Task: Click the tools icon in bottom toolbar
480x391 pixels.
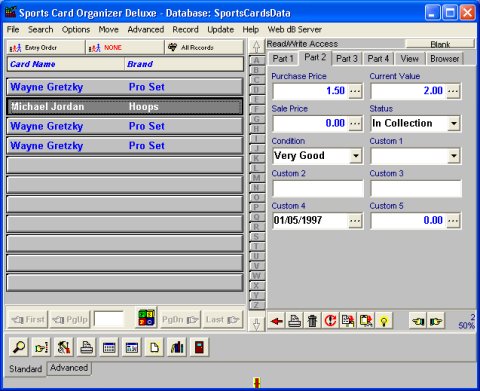Action: (x=64, y=347)
